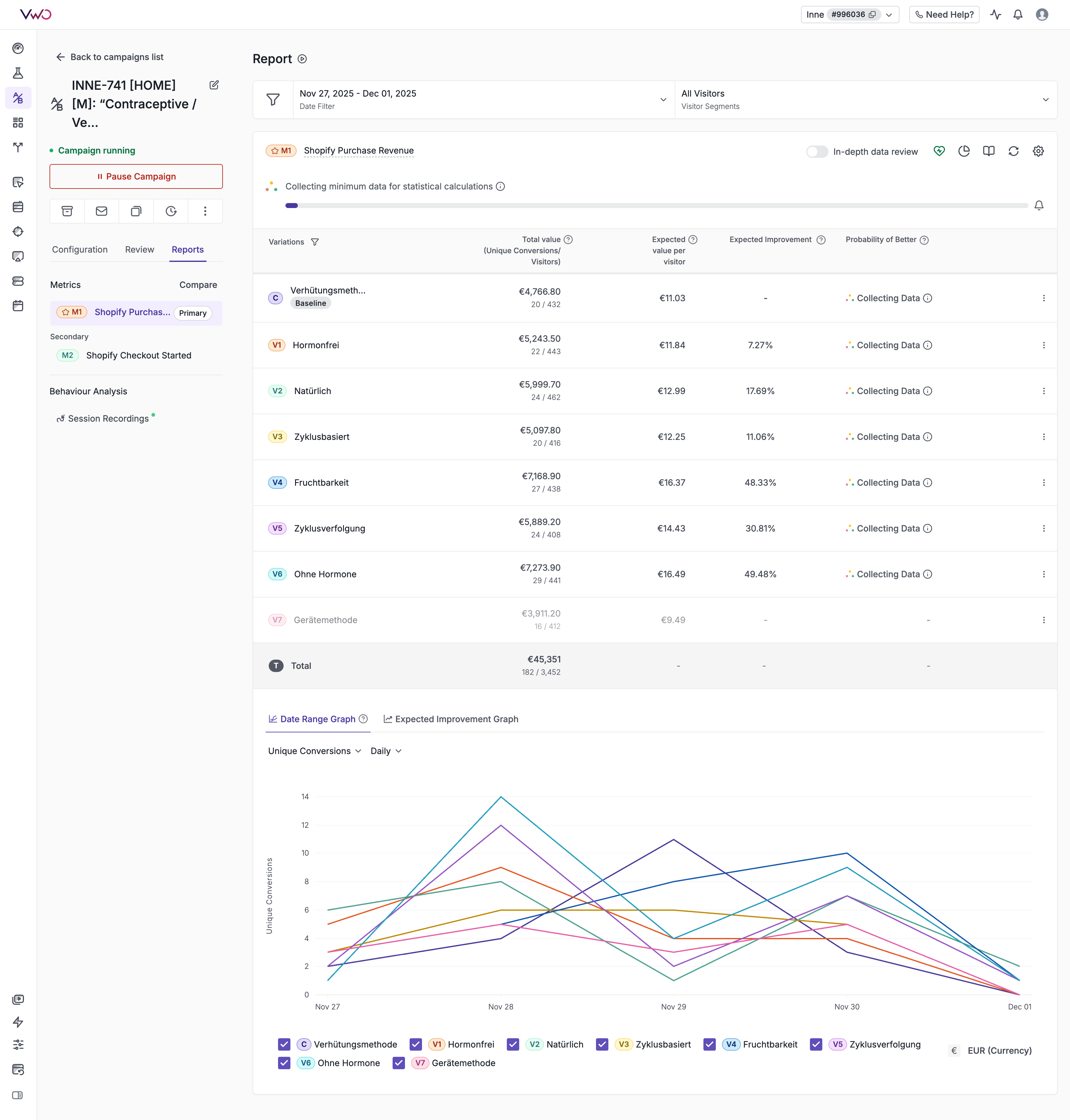Uncheck the V7 Gerätemethode legend checkbox

[x=399, y=1063]
